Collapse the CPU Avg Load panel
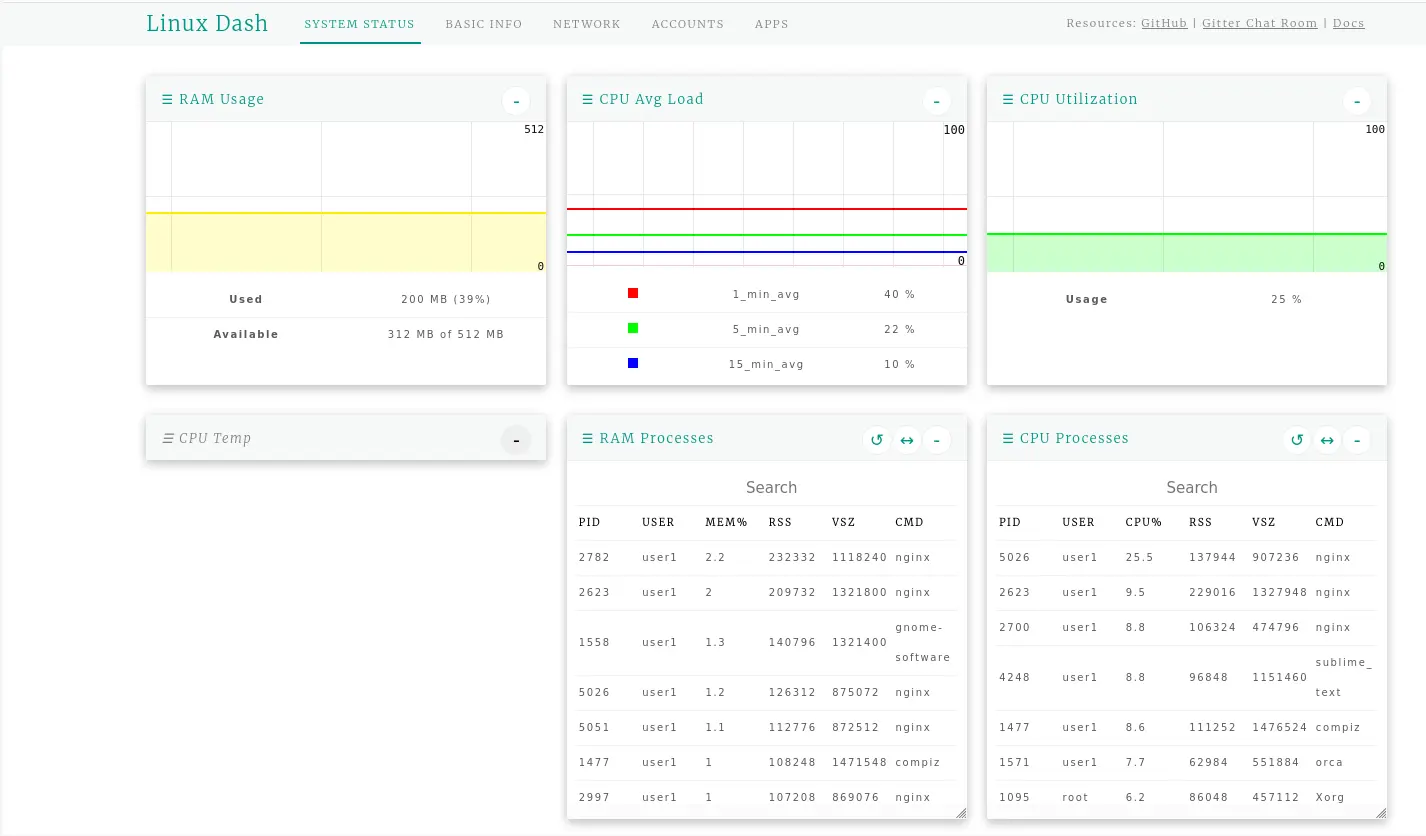This screenshot has width=1426, height=836. click(936, 101)
